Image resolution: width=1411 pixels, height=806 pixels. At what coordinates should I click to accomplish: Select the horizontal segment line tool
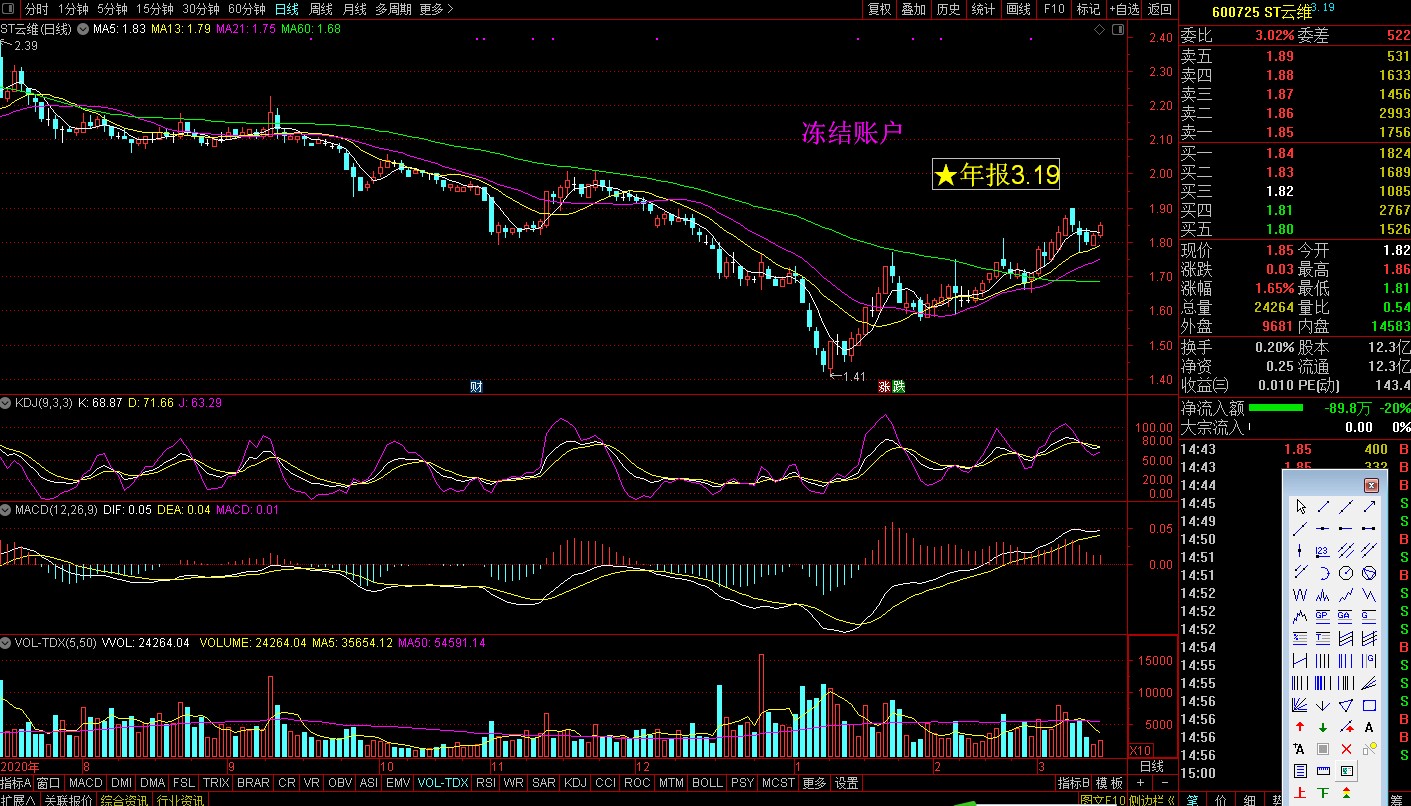1369,528
